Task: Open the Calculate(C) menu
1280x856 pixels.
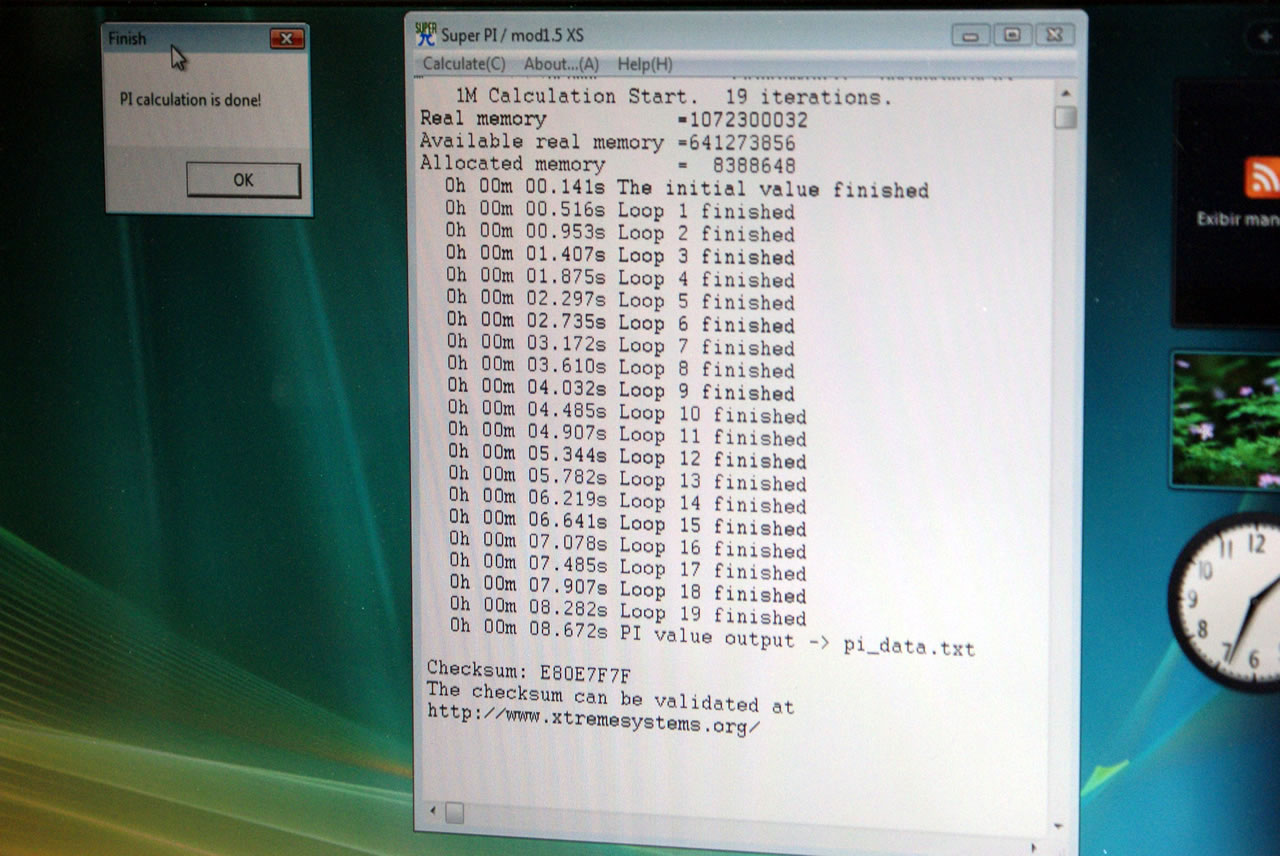Action: (x=464, y=64)
